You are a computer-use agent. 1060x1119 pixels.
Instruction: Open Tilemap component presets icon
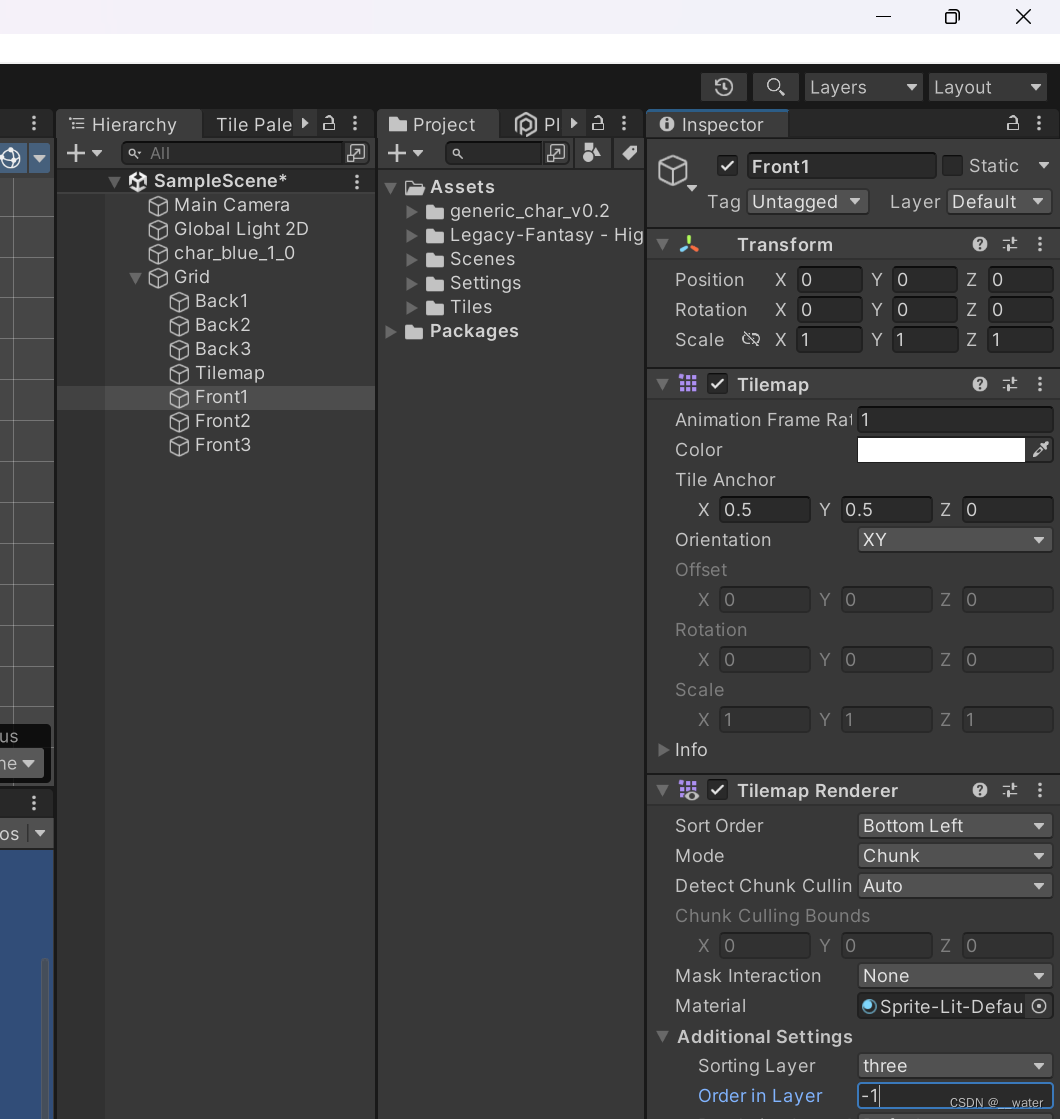point(1010,385)
